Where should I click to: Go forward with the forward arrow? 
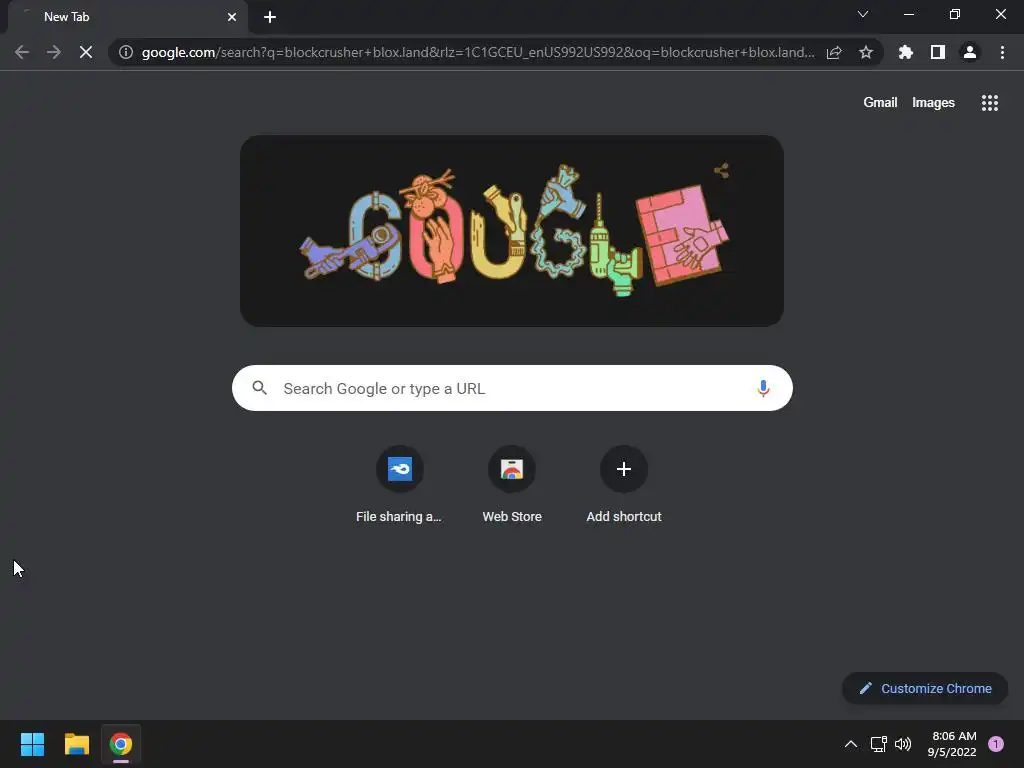pyautogui.click(x=54, y=52)
